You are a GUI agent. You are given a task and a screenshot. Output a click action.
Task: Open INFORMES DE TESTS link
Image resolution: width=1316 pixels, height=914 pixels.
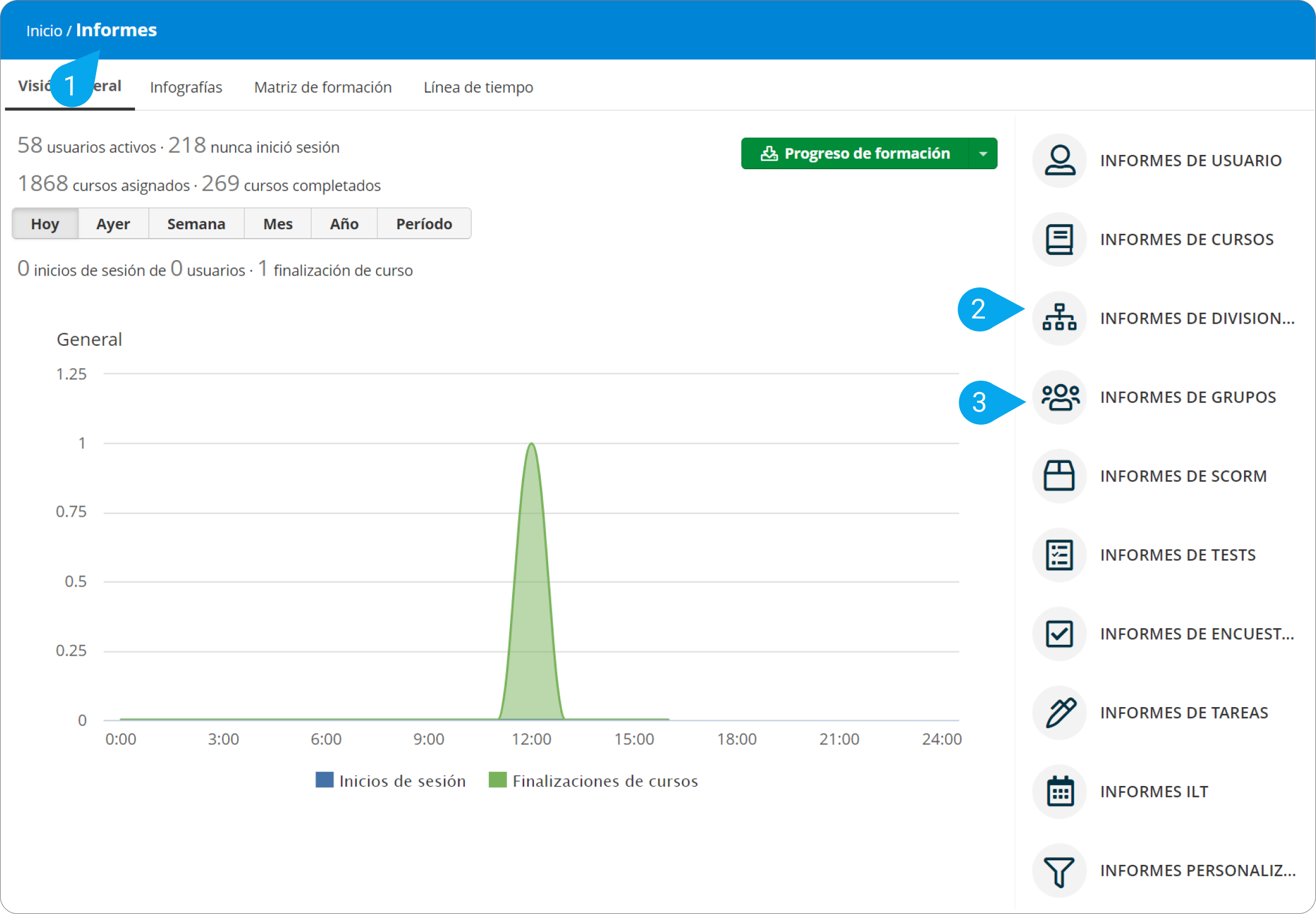pos(1178,555)
